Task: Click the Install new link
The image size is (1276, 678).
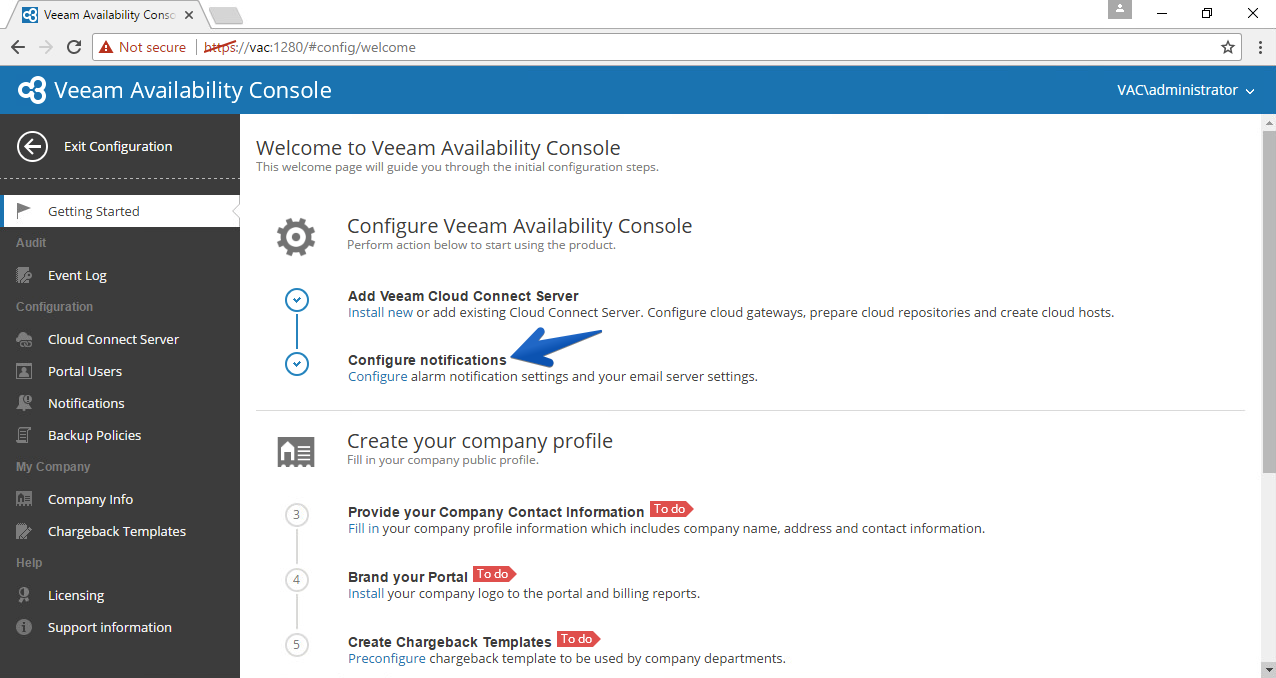Action: click(x=380, y=312)
